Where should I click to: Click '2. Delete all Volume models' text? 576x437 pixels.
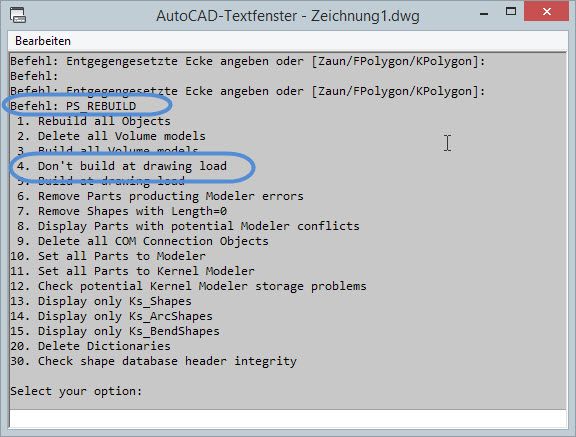tap(111, 136)
